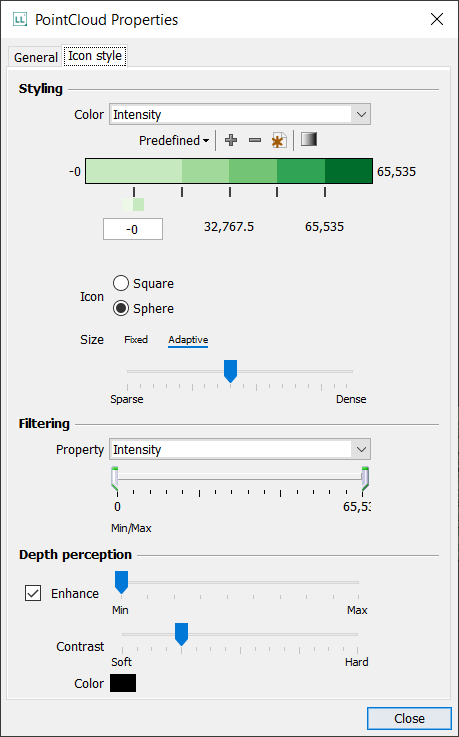Open the filtering Property dropdown

pos(240,449)
